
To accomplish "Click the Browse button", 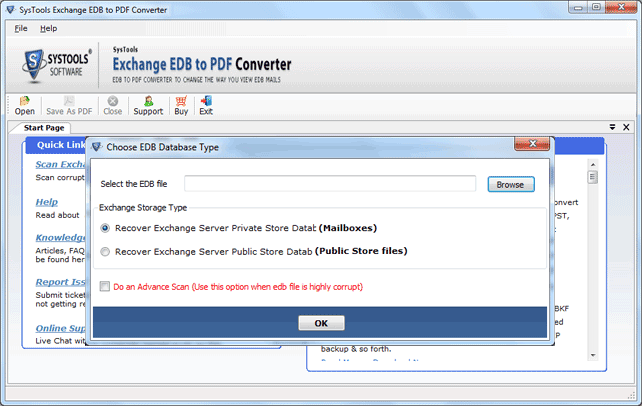I will pos(511,184).
